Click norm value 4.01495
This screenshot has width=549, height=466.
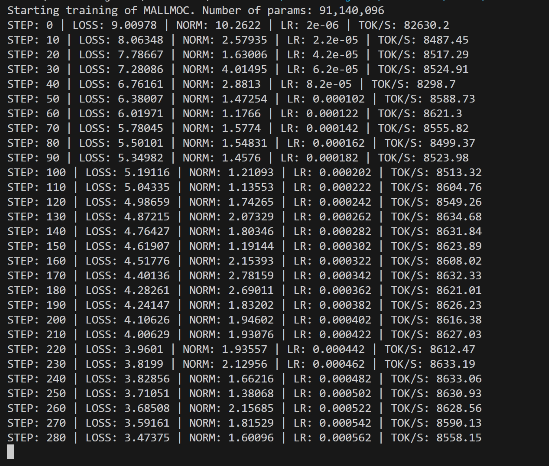pos(244,69)
